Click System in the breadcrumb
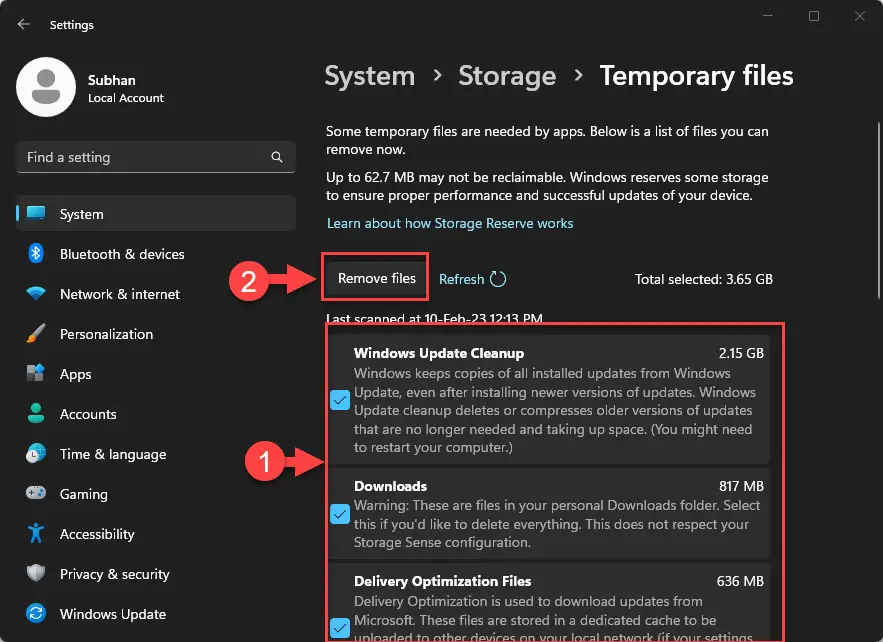 [369, 75]
